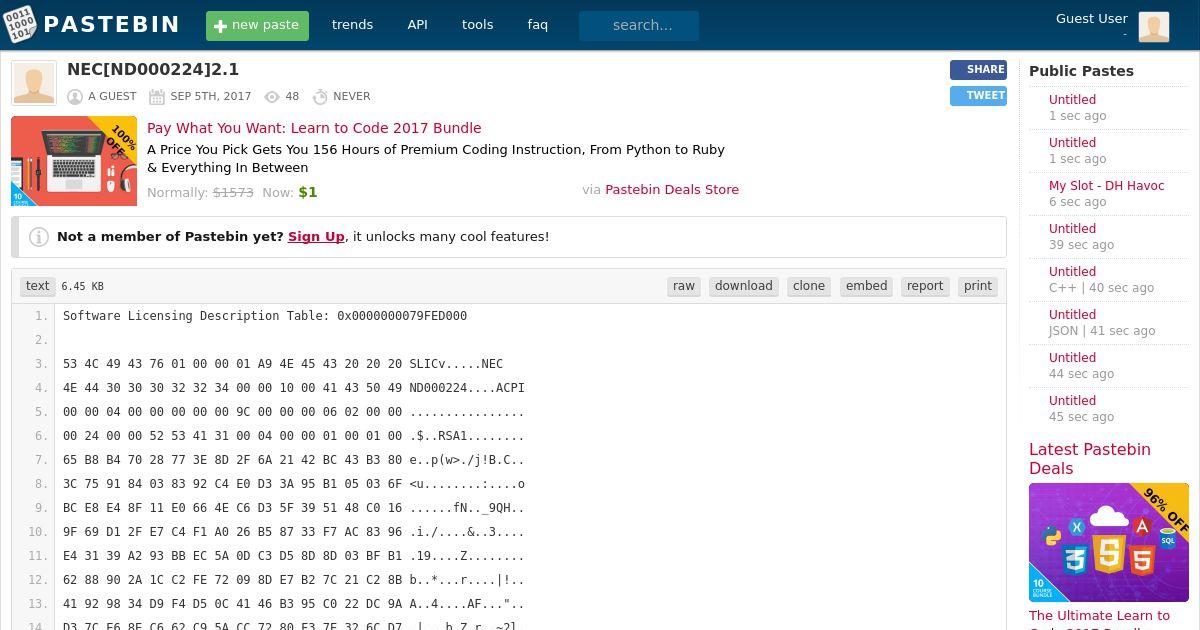The height and width of the screenshot is (630, 1200).
Task: Open the API menu item
Action: coord(418,25)
